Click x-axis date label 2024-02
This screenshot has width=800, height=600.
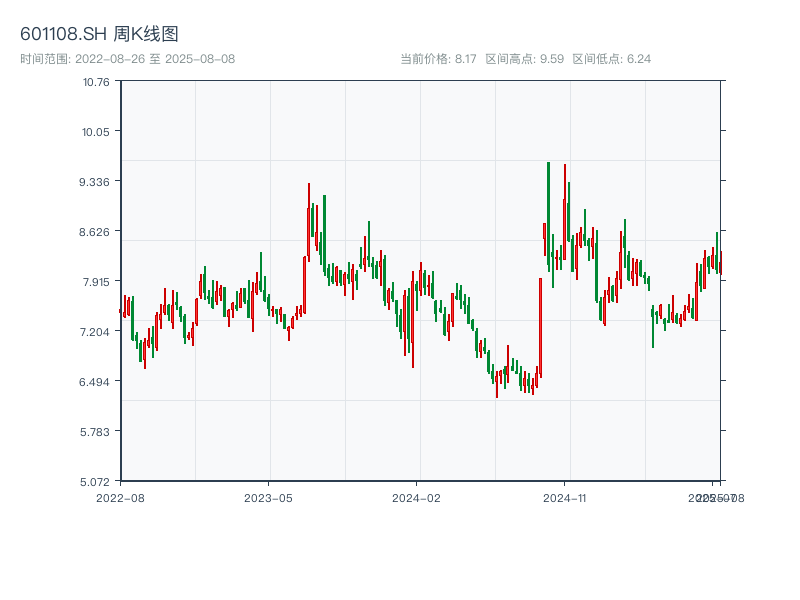click(x=416, y=498)
